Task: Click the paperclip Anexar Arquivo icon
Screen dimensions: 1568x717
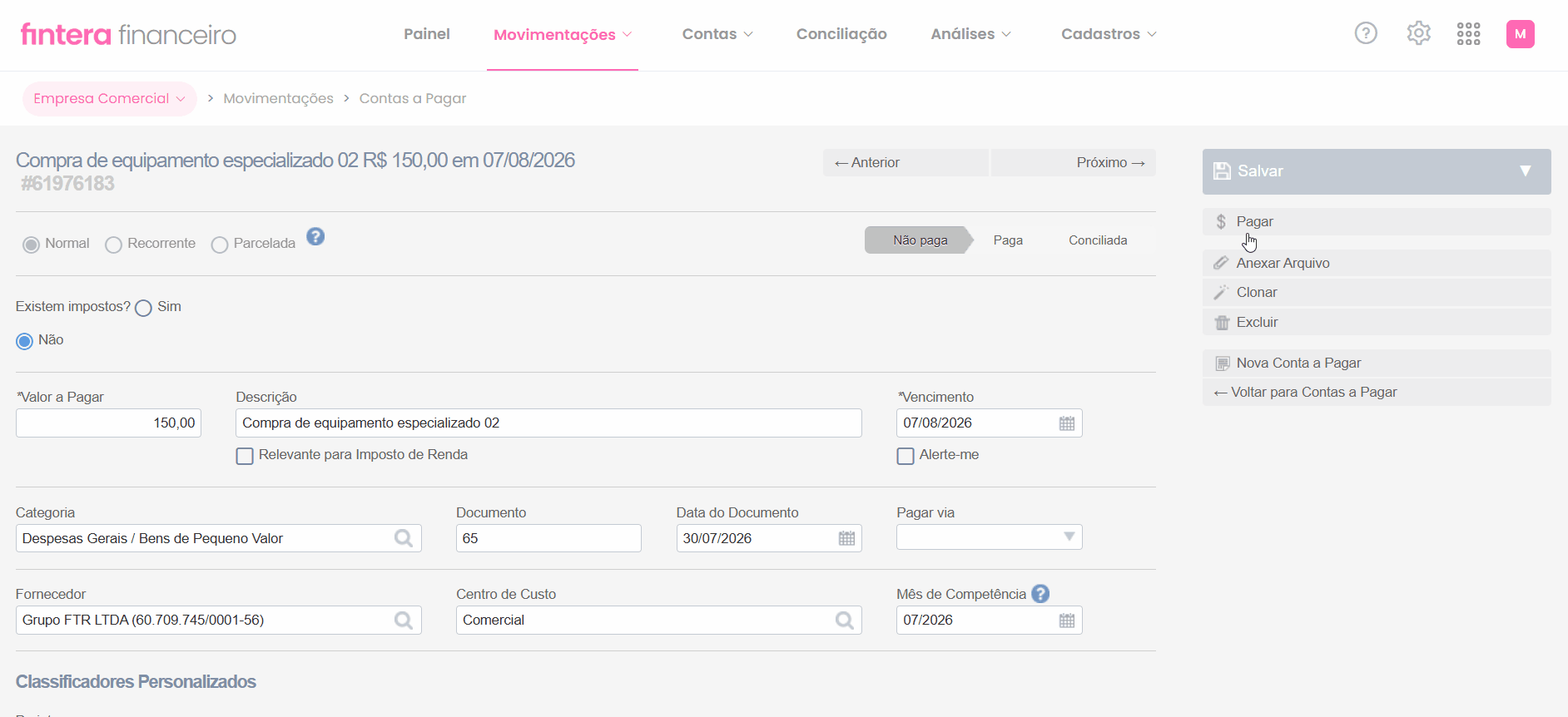Action: pos(1221,263)
